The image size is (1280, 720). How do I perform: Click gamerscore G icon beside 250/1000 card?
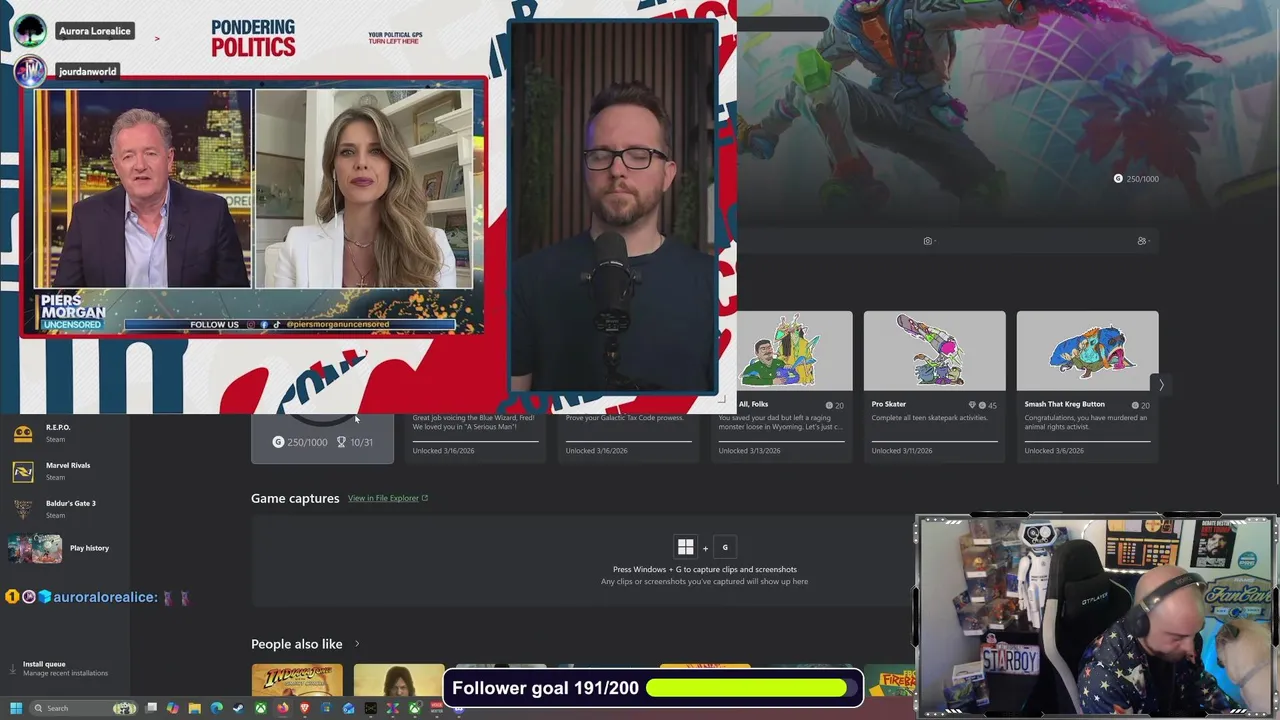(x=279, y=442)
